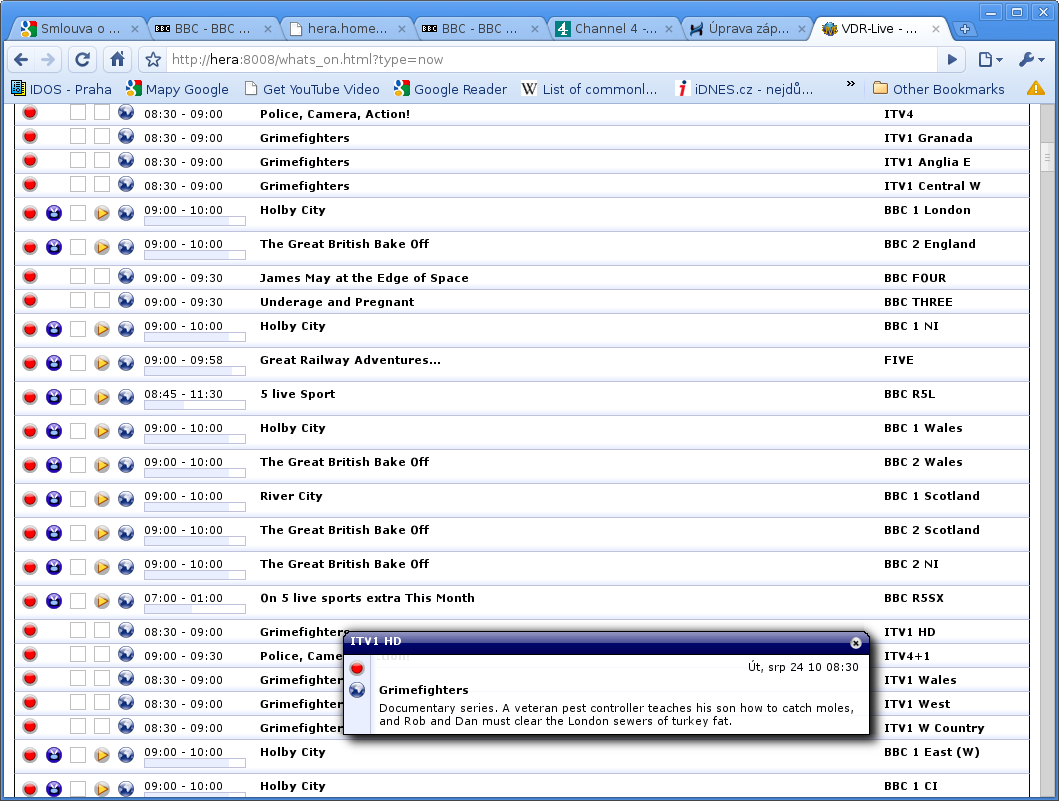
Task: Open Other Bookmarks folder
Action: (x=939, y=89)
